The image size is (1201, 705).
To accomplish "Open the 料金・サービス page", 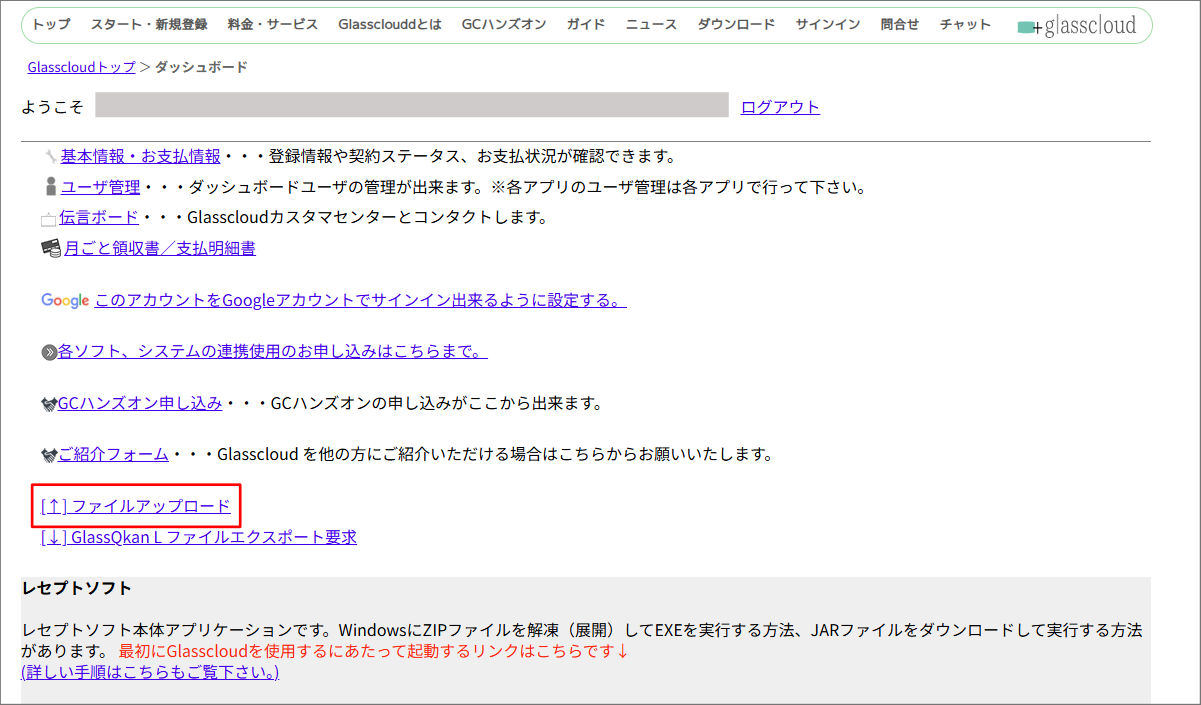I will (272, 24).
